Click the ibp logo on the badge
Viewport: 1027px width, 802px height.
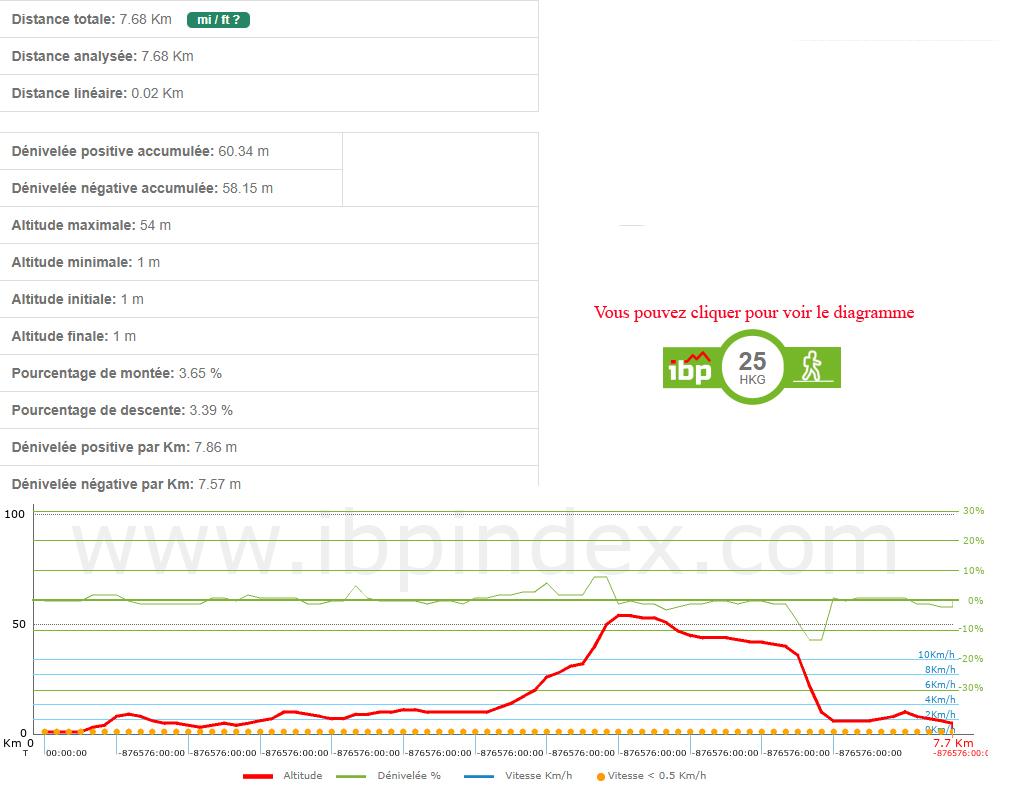coord(689,367)
